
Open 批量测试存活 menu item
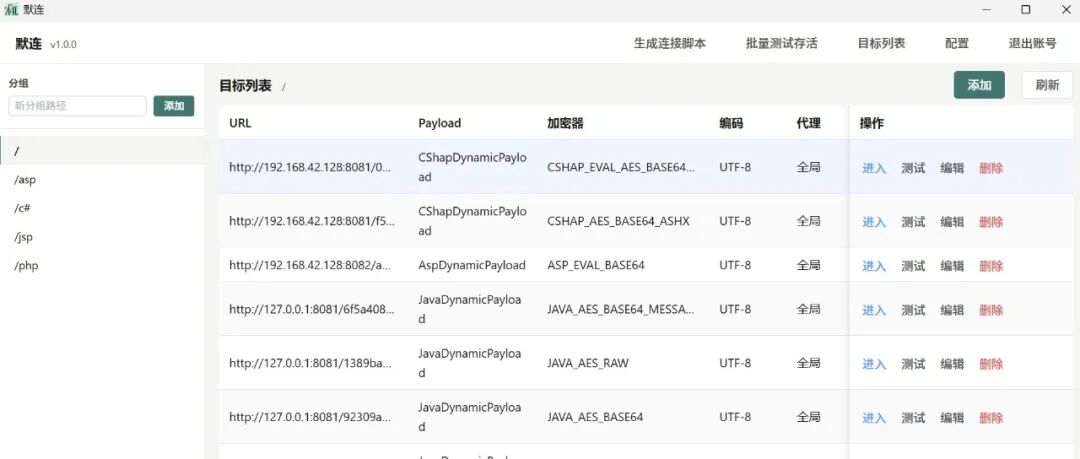pyautogui.click(x=782, y=43)
